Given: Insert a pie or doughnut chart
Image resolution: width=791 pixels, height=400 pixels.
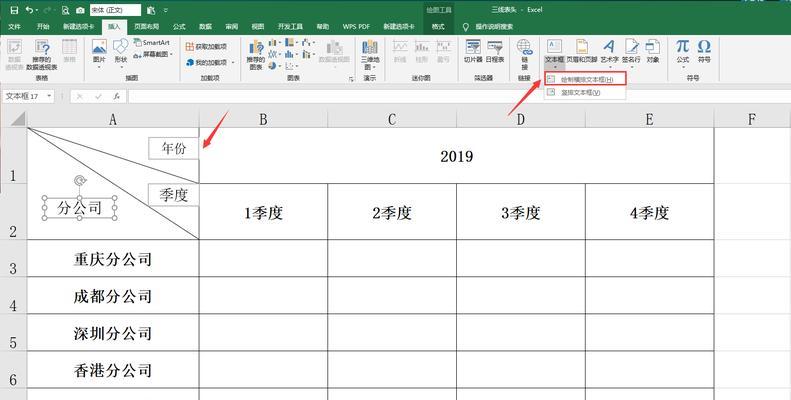Looking at the screenshot, I should click(274, 66).
